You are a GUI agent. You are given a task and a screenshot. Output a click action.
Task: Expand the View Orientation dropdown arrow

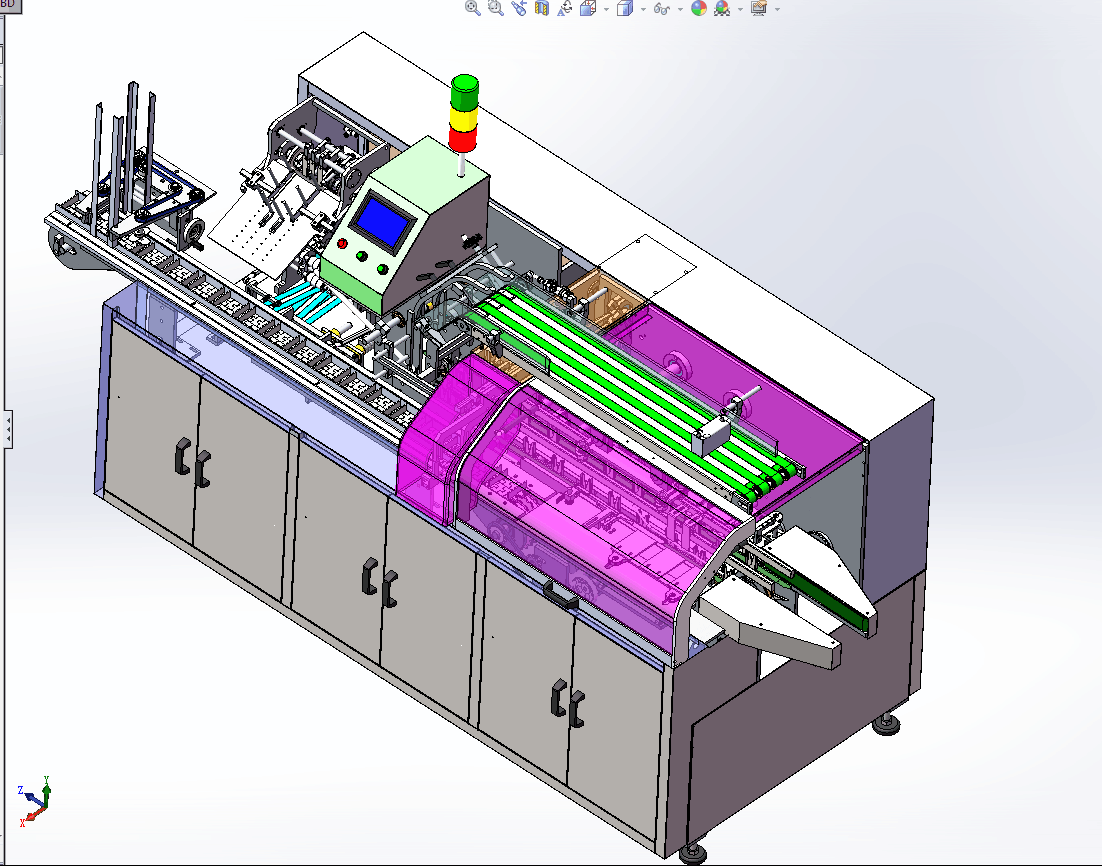coord(606,9)
